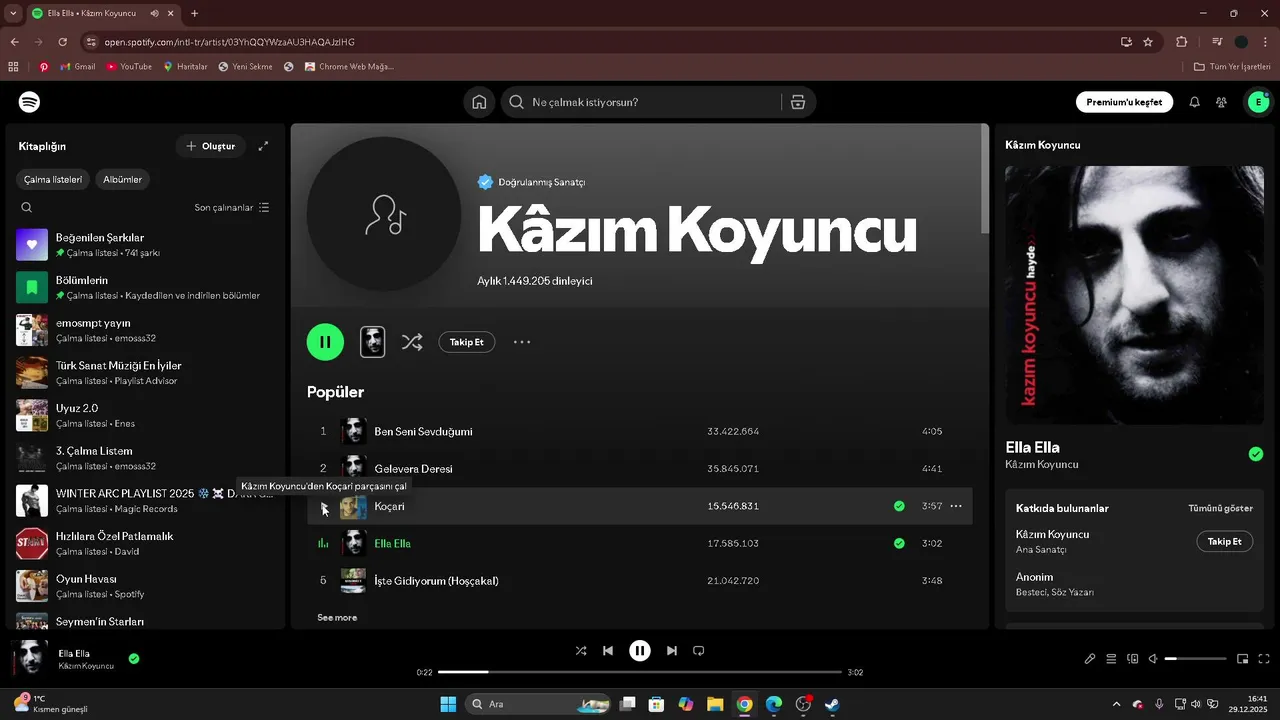Image resolution: width=1280 pixels, height=720 pixels.
Task: Play the Koçari track arrow
Action: [323, 507]
